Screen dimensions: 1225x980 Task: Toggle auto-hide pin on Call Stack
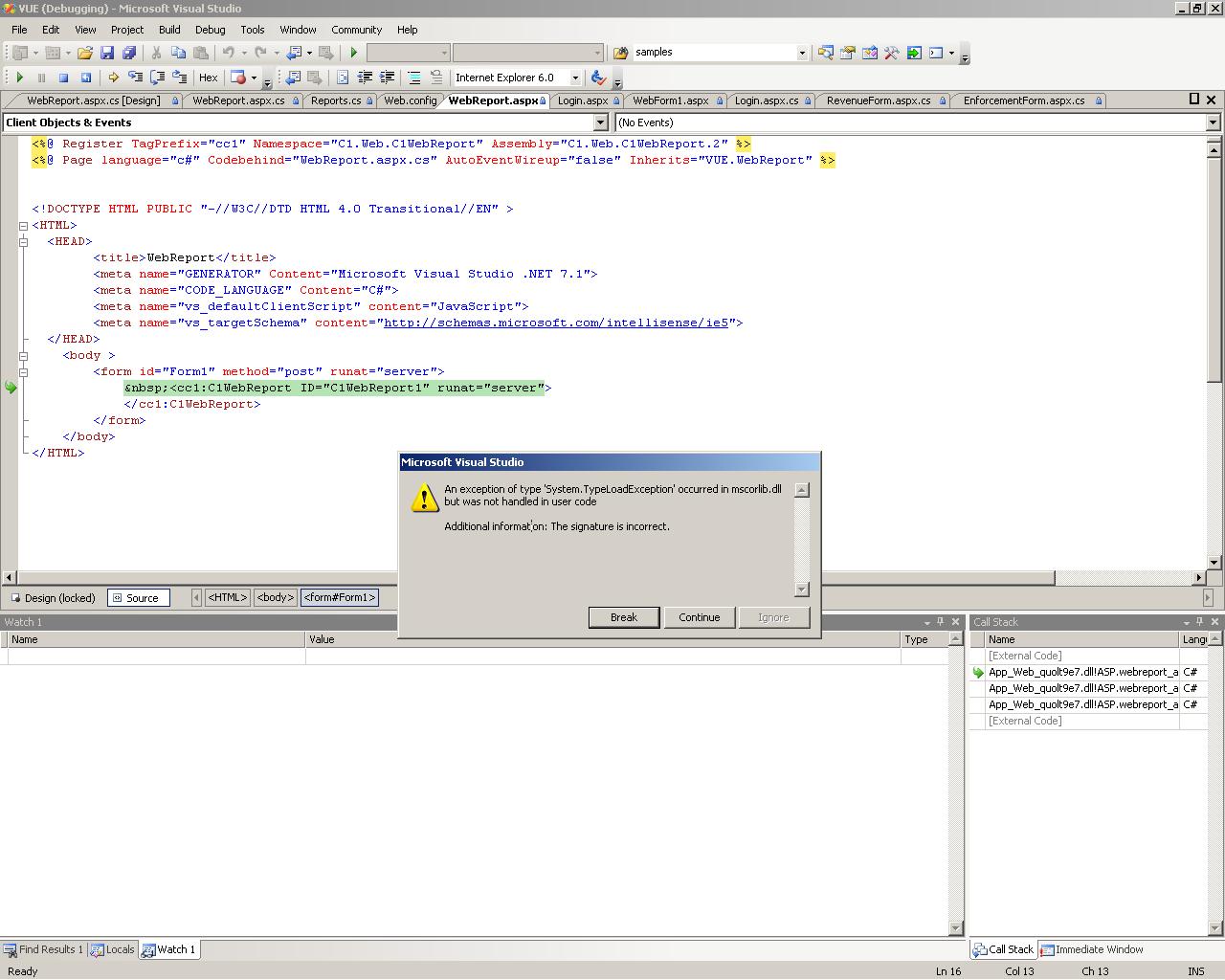pyautogui.click(x=1199, y=622)
